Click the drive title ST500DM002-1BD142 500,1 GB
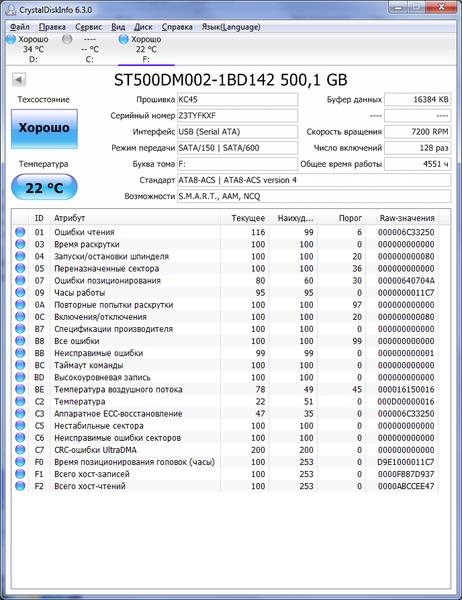Viewport: 462px width, 600px height. (x=231, y=80)
